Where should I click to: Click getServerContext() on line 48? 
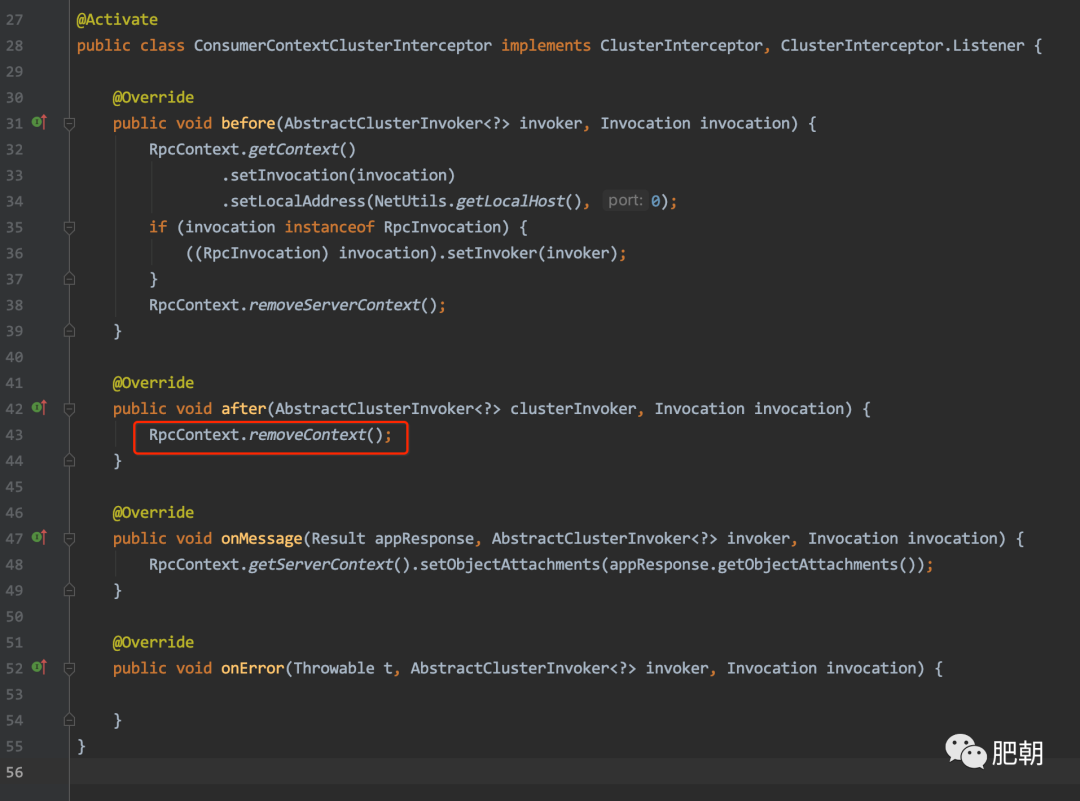[329, 565]
